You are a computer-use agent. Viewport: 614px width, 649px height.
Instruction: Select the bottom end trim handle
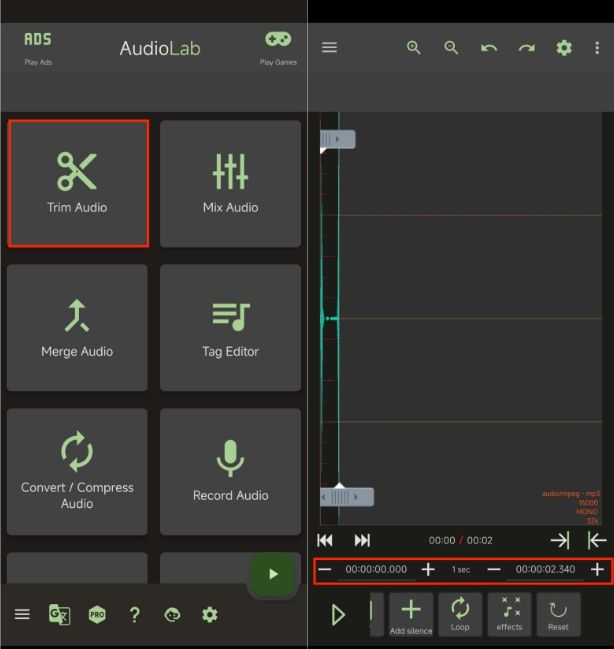coord(347,497)
